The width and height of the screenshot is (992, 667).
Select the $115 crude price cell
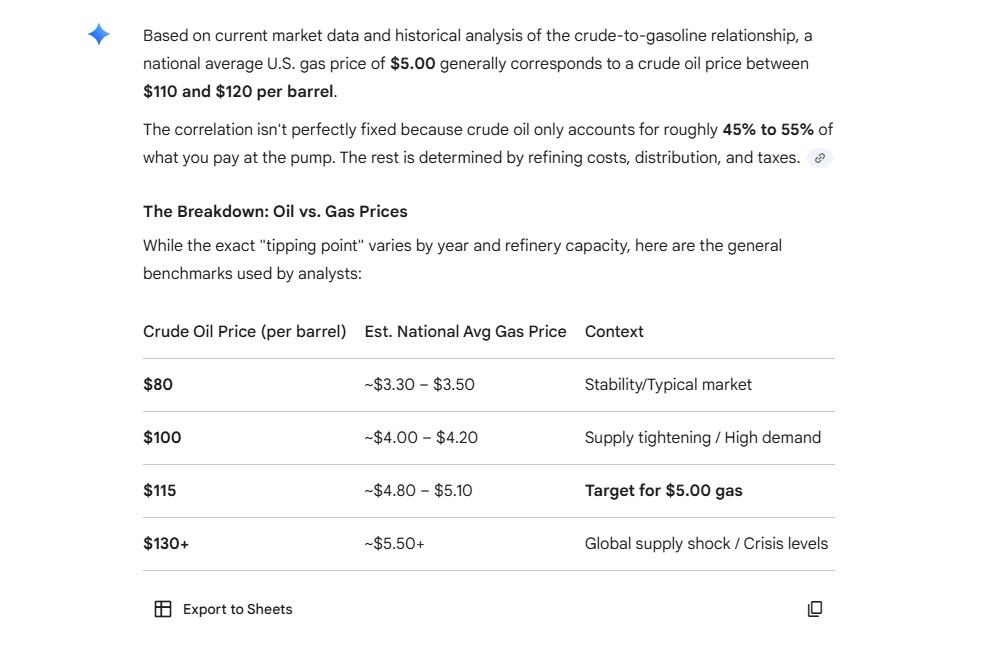160,490
